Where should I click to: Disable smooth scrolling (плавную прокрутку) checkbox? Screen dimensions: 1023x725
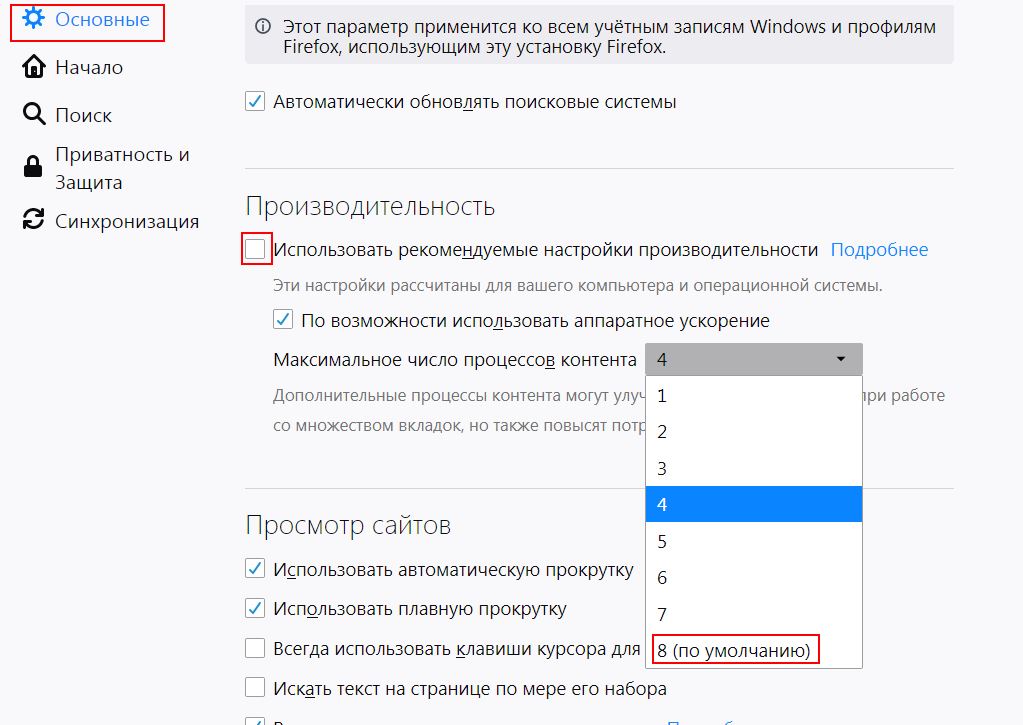255,608
